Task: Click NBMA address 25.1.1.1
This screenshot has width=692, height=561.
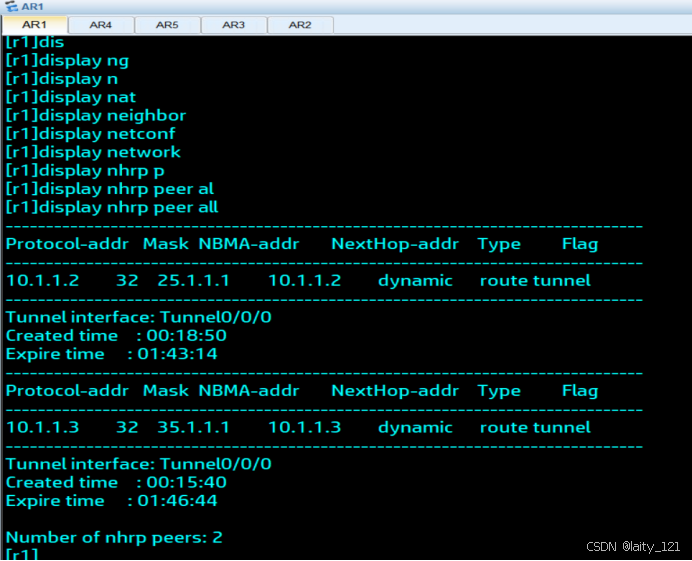Action: point(194,281)
